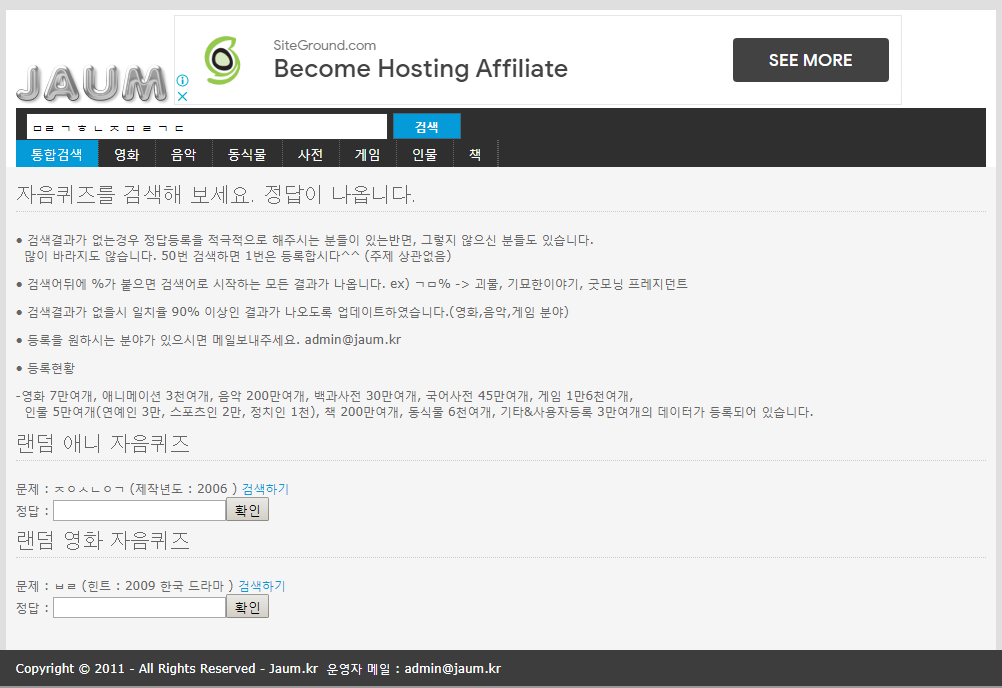Image resolution: width=1002 pixels, height=688 pixels.
Task: Focus the movie quiz answer field
Action: pyautogui.click(x=139, y=608)
